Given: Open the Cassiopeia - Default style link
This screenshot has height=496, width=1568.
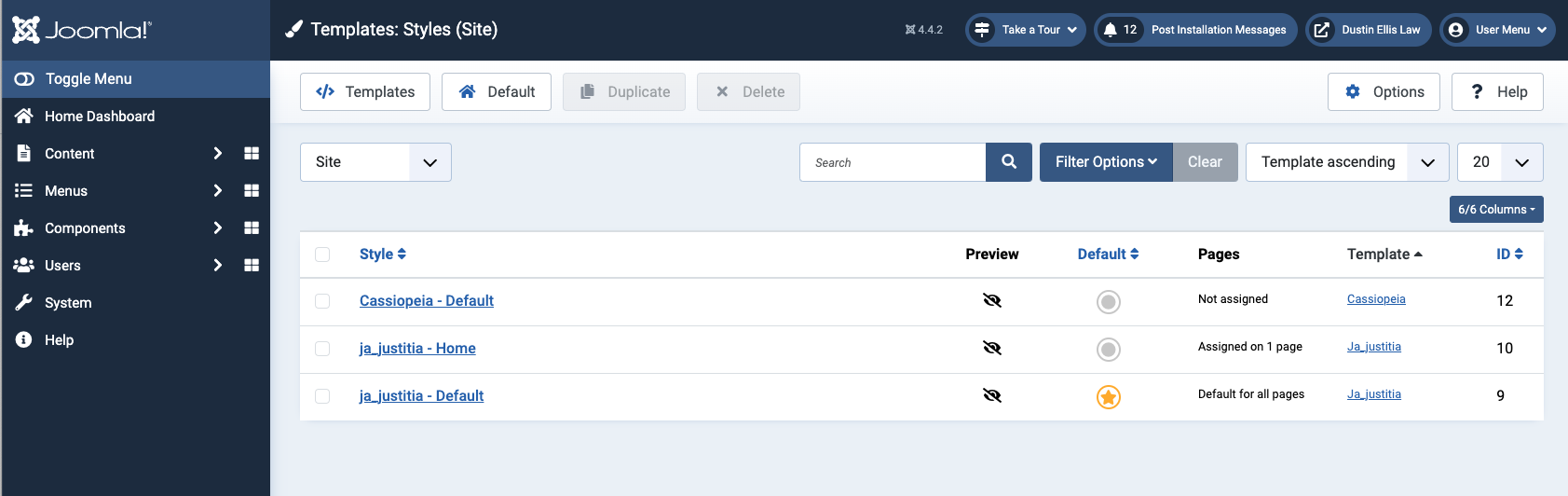Looking at the screenshot, I should coord(427,301).
